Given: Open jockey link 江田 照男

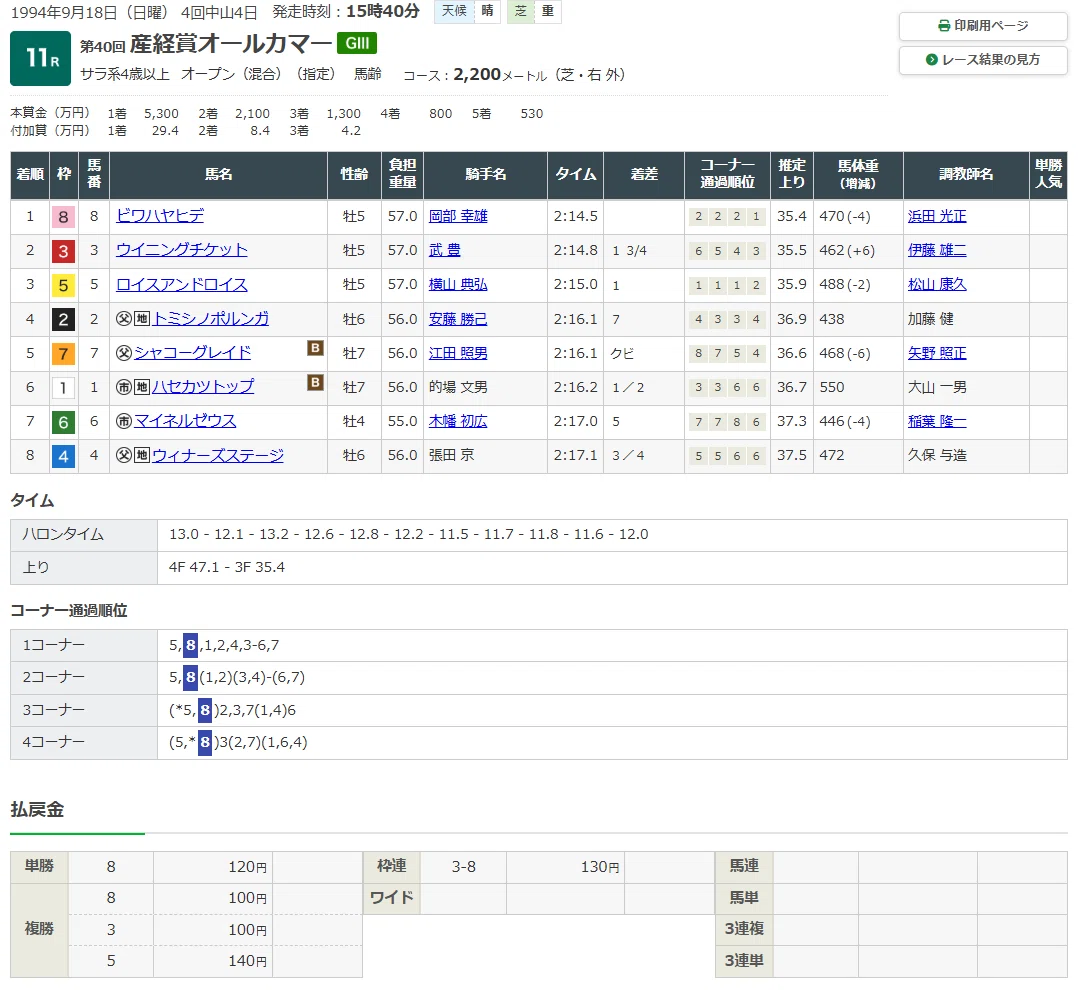Looking at the screenshot, I should [458, 353].
